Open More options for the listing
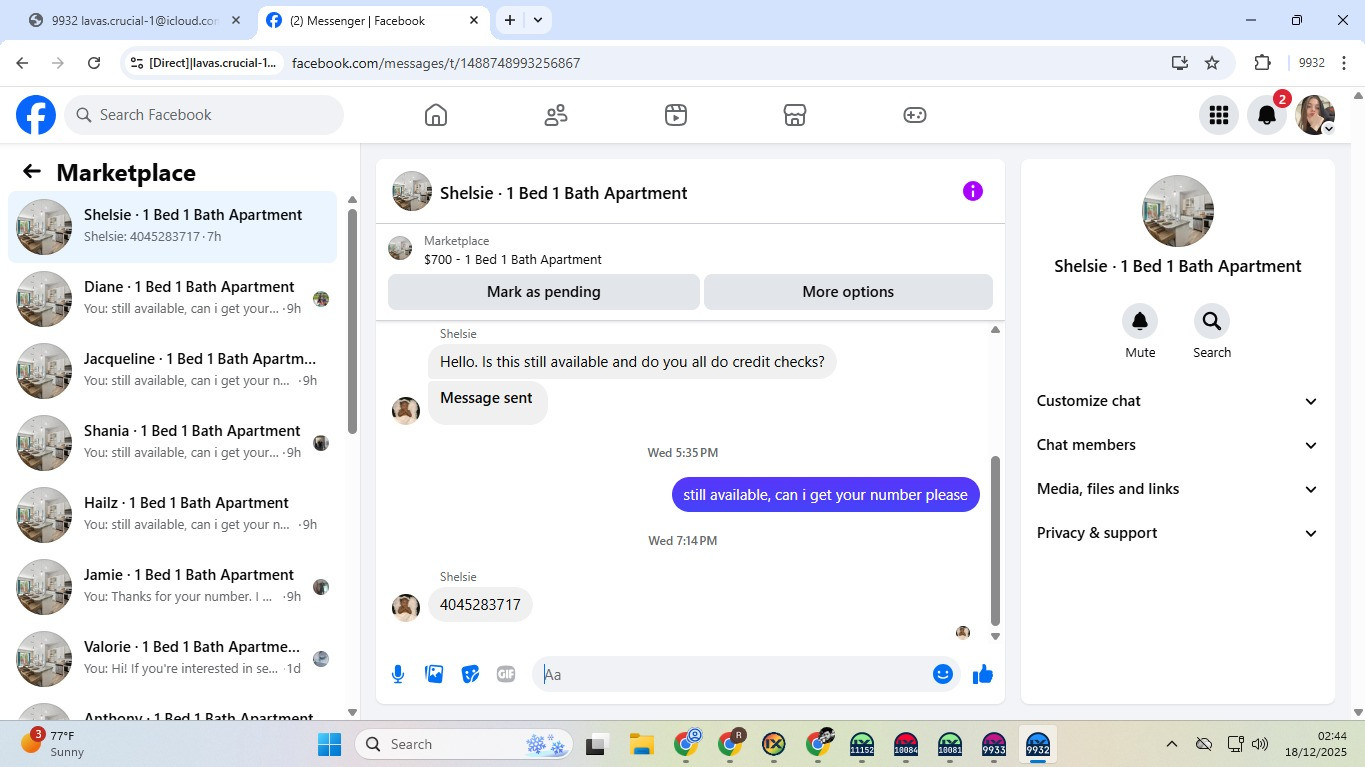Image resolution: width=1365 pixels, height=767 pixels. [x=848, y=292]
